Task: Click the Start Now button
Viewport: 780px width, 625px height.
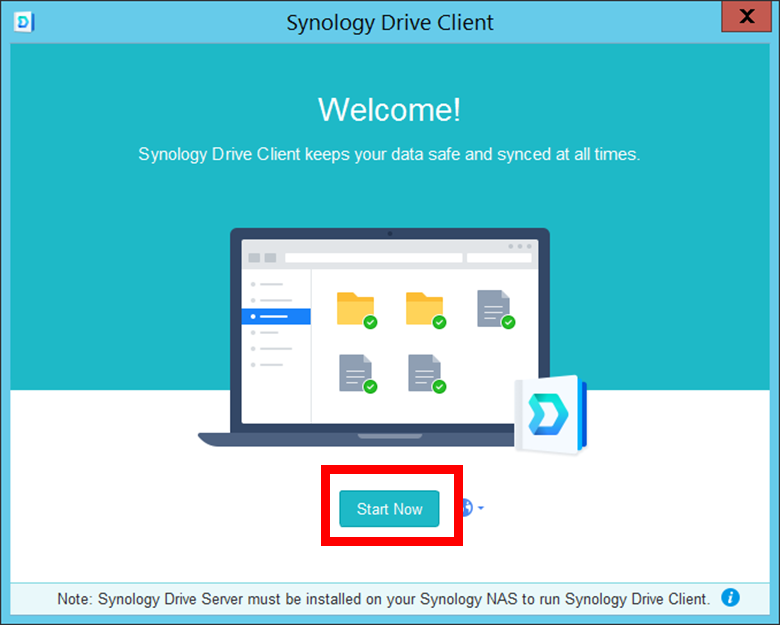Action: 389,509
